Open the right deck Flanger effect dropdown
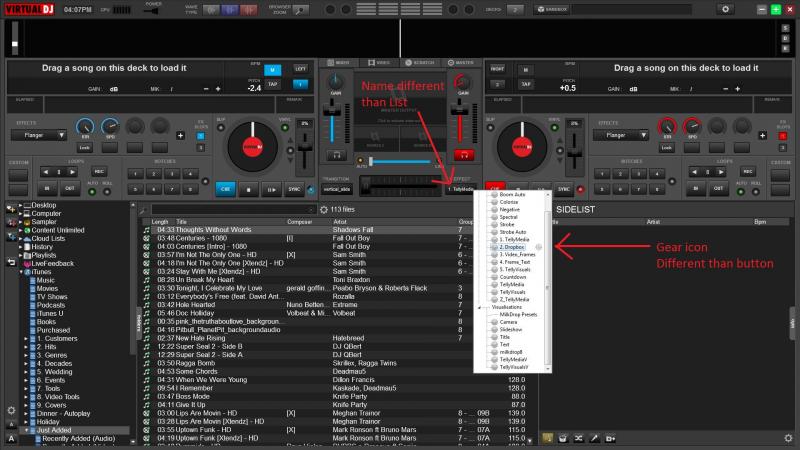Image resolution: width=800 pixels, height=450 pixels. point(620,135)
